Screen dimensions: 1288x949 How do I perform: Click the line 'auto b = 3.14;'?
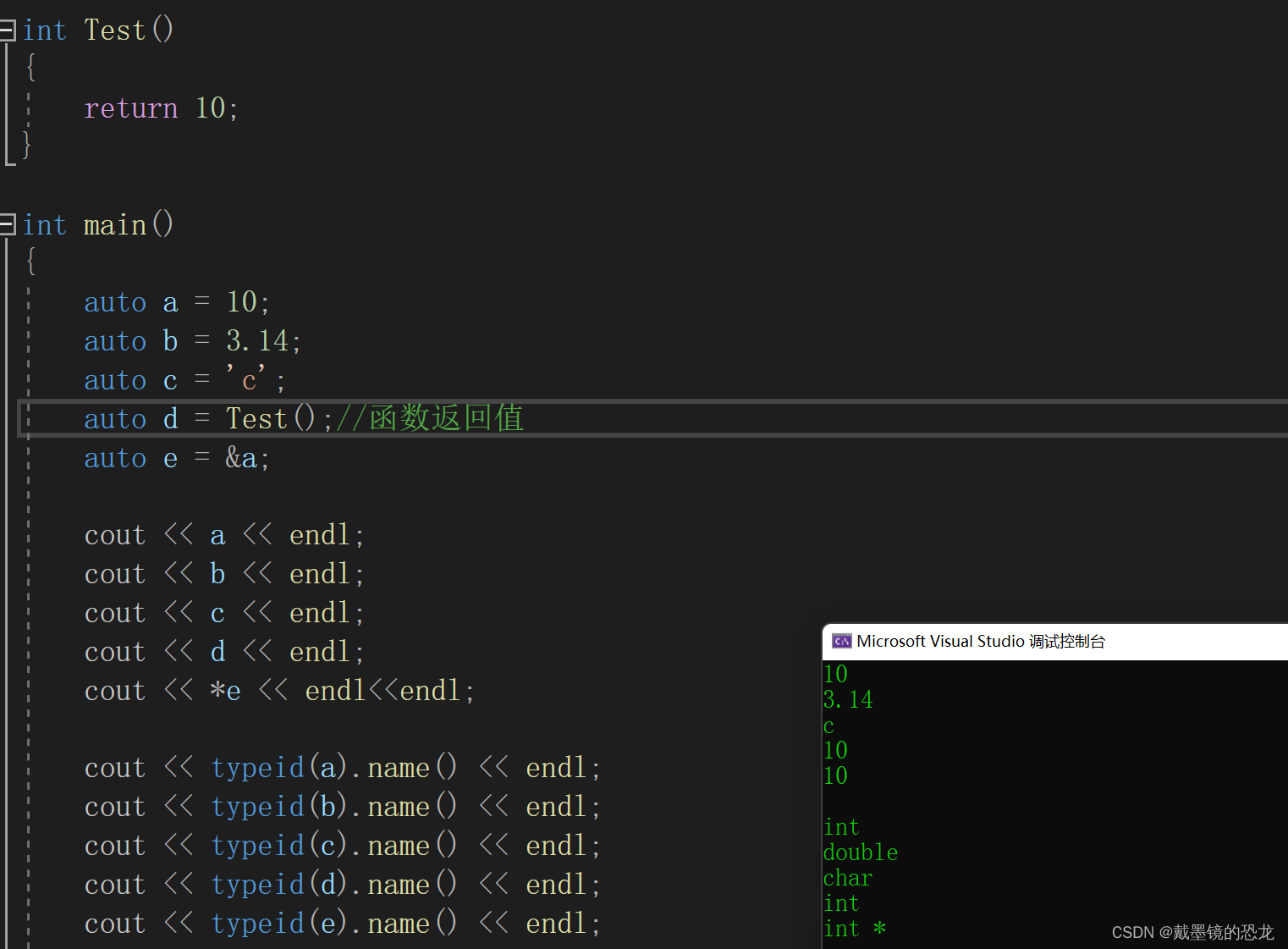[192, 341]
